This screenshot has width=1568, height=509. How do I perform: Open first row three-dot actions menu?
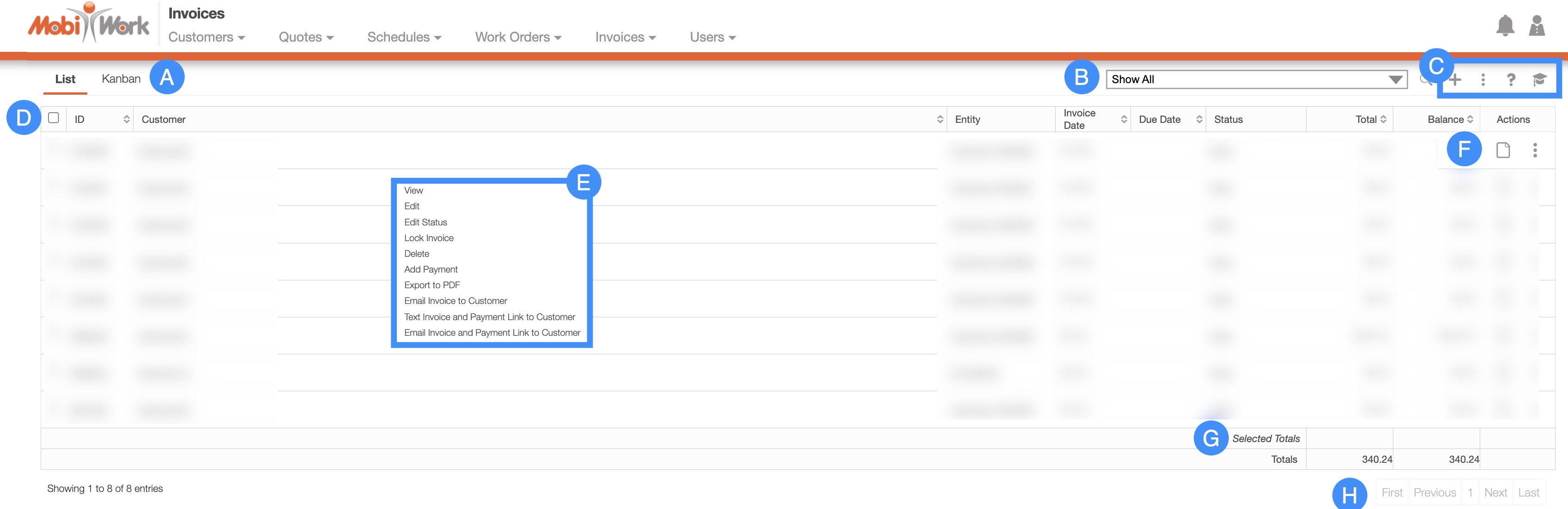tap(1535, 151)
